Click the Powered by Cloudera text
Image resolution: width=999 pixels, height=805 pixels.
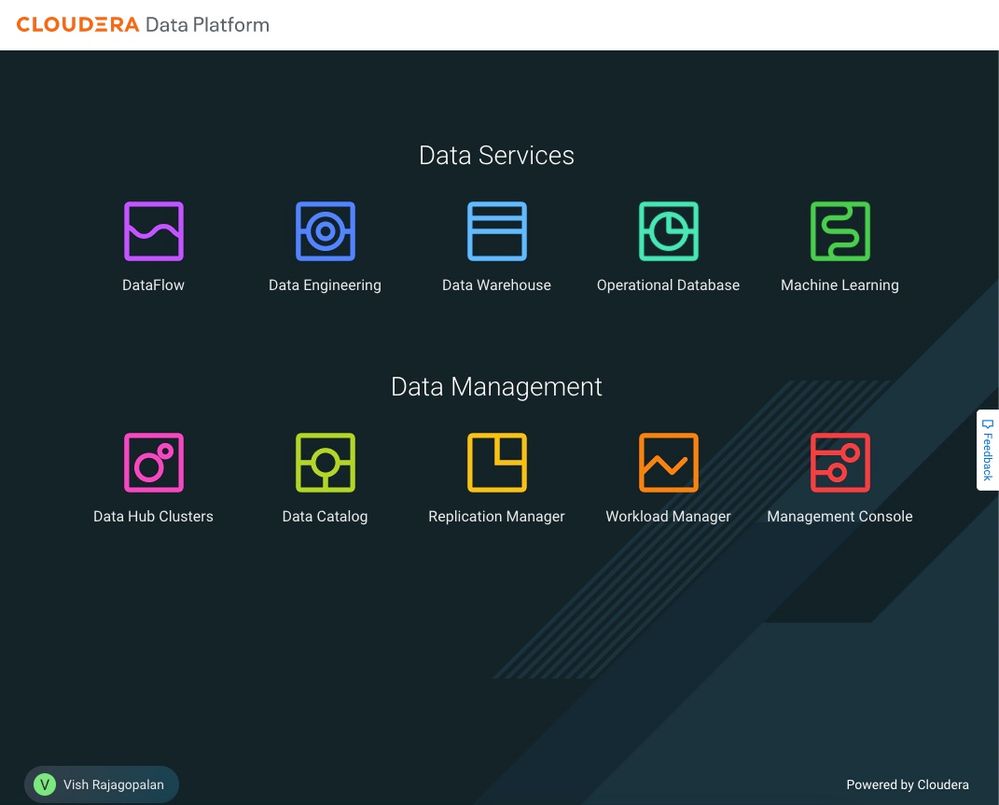point(907,785)
